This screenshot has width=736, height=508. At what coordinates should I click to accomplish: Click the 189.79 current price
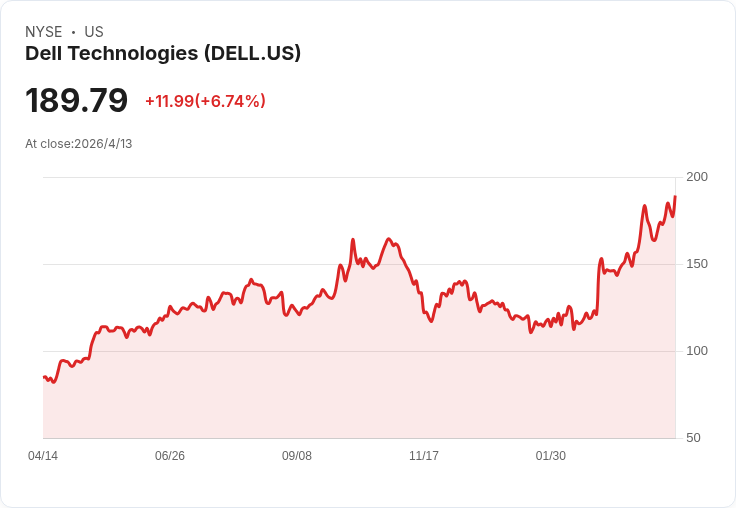[76, 100]
